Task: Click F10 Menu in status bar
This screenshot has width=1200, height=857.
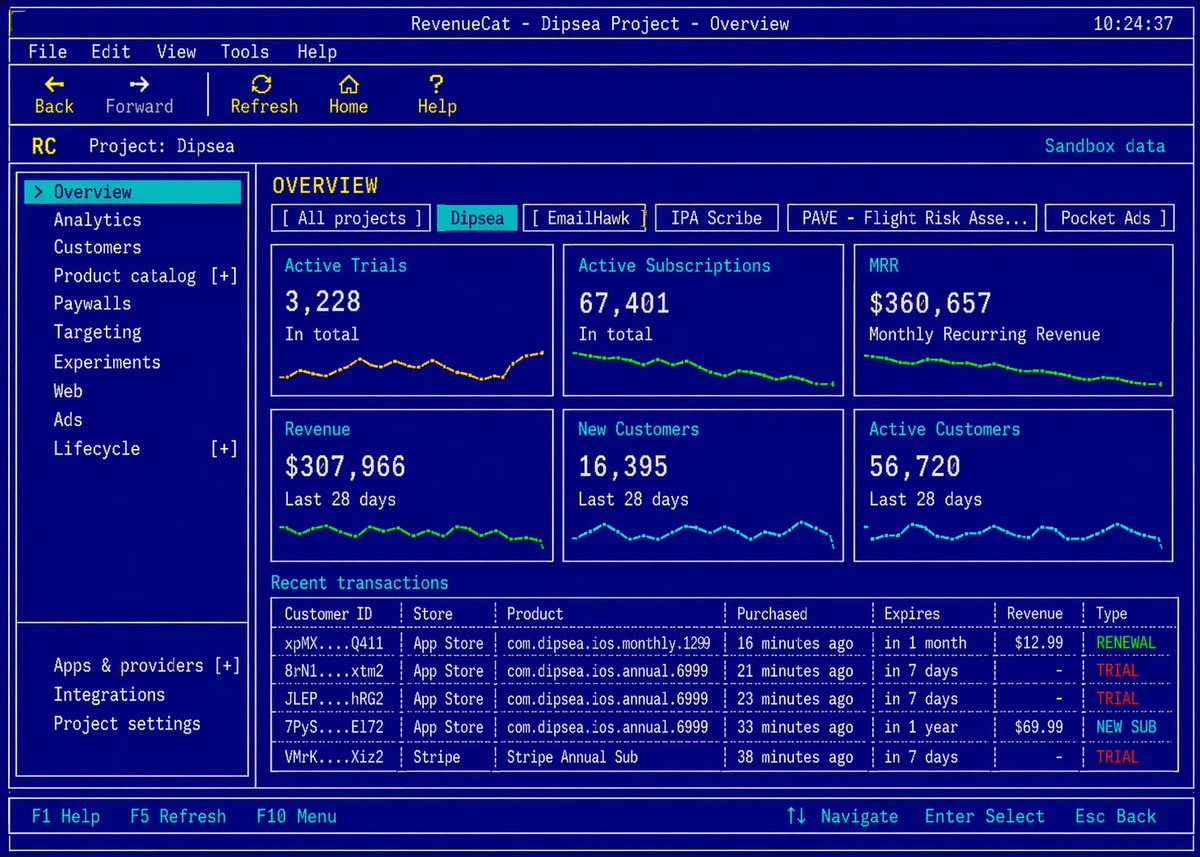Action: coord(296,816)
